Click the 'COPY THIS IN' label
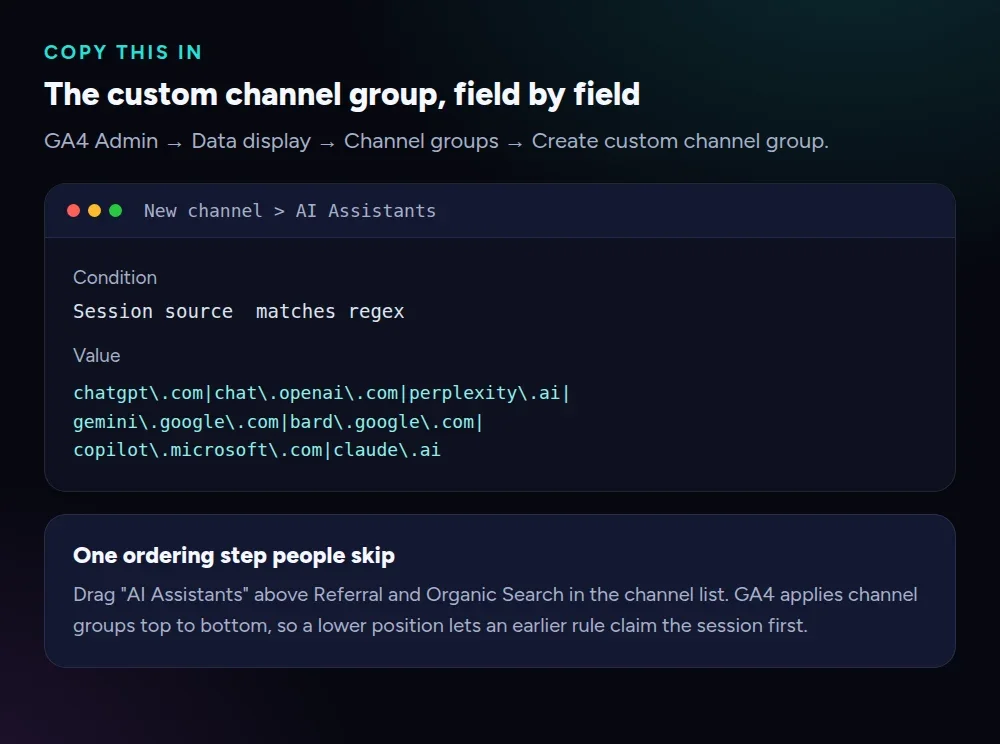The width and height of the screenshot is (1000, 744). pos(123,52)
